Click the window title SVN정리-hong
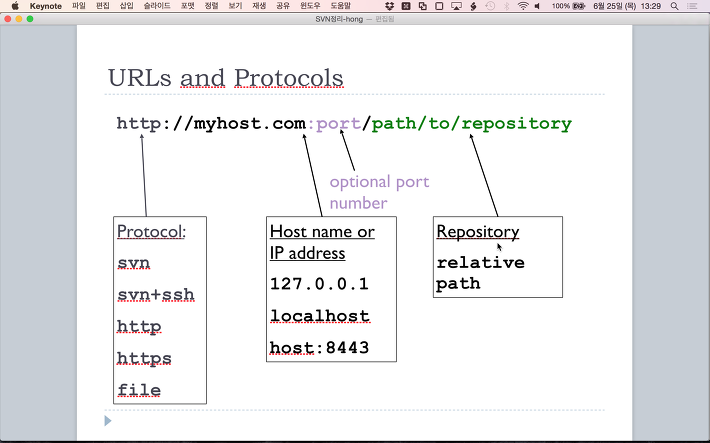710x443 pixels. point(339,19)
